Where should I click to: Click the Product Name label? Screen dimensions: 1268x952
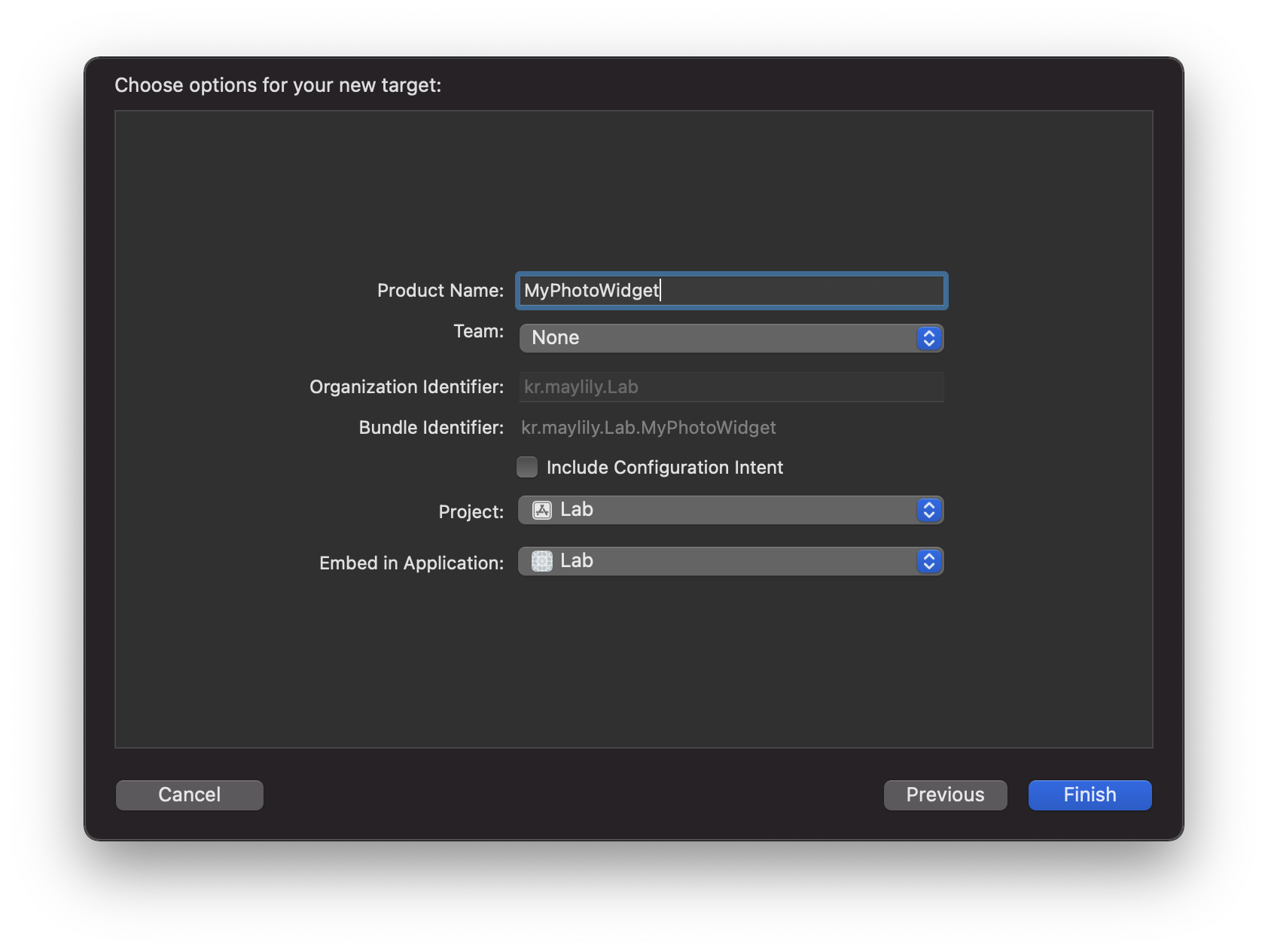pos(440,291)
